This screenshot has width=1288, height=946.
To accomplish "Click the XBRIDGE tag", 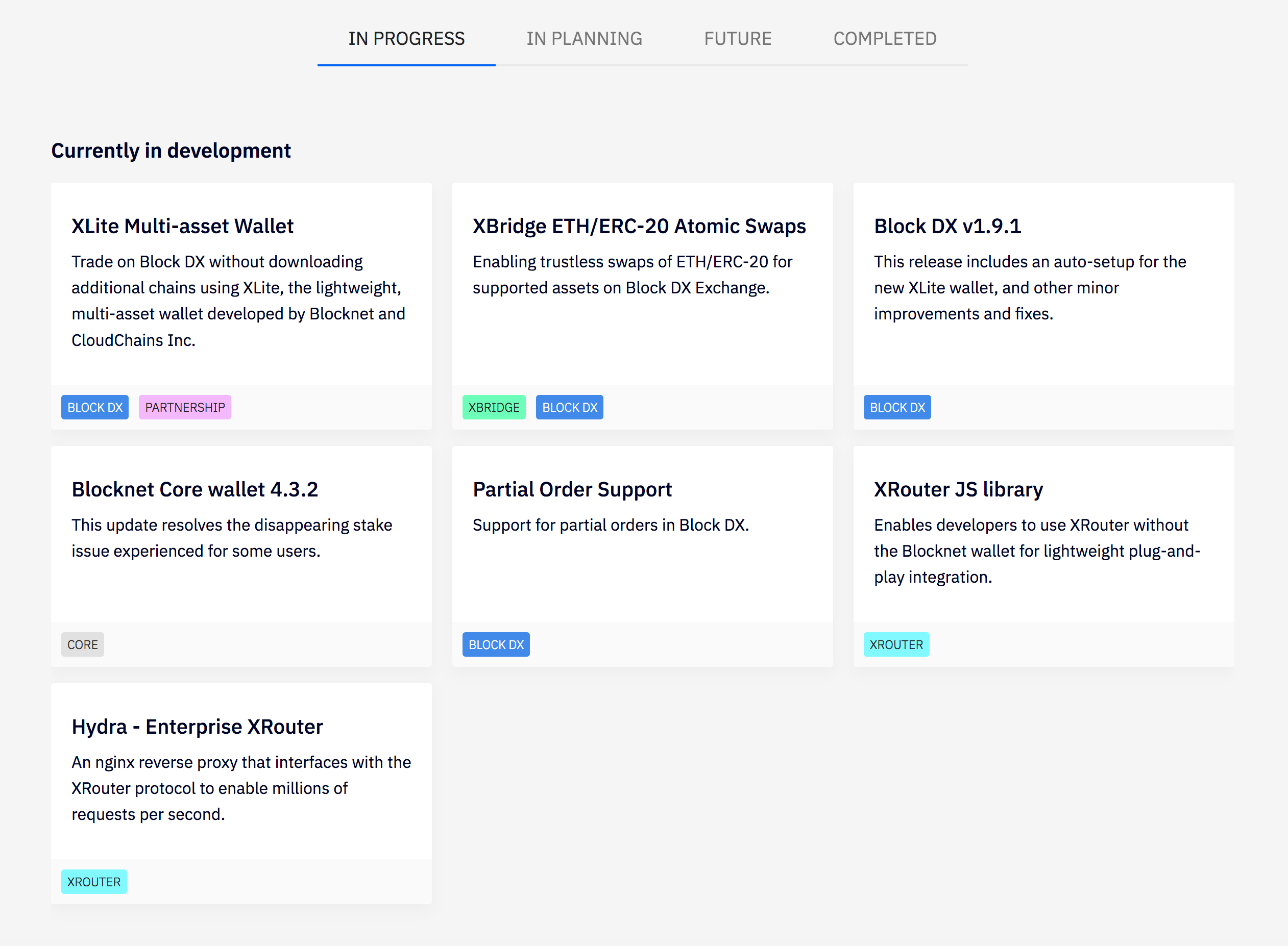I will pyautogui.click(x=494, y=407).
